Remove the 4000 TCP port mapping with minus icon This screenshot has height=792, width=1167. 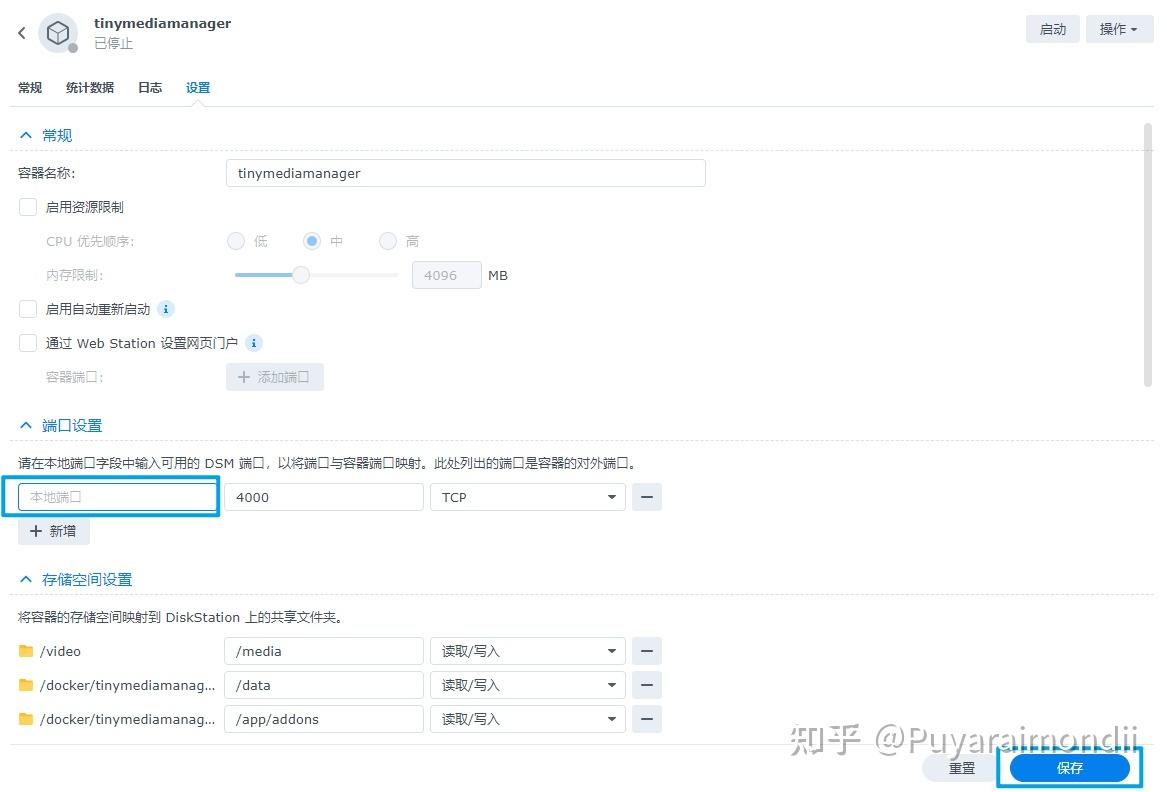coord(647,496)
